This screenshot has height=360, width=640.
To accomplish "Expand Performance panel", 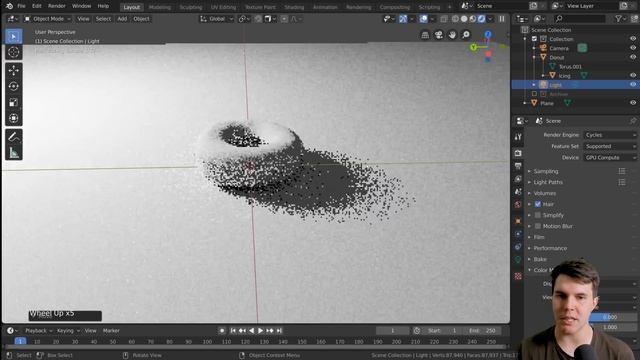I will pos(550,248).
